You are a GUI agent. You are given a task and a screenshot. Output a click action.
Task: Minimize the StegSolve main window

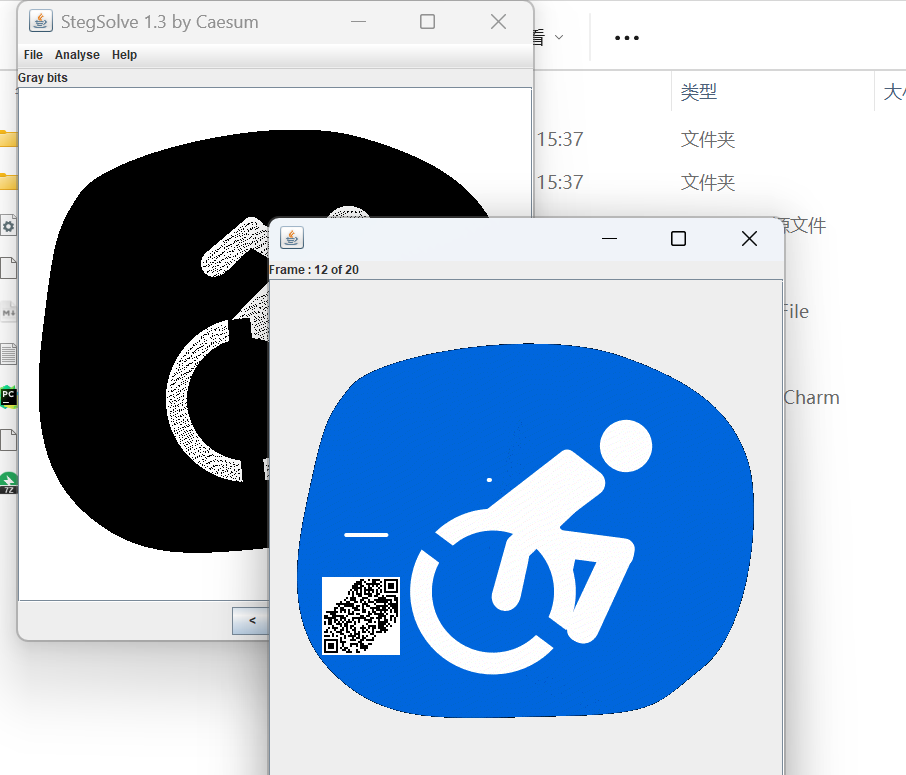pyautogui.click(x=358, y=22)
